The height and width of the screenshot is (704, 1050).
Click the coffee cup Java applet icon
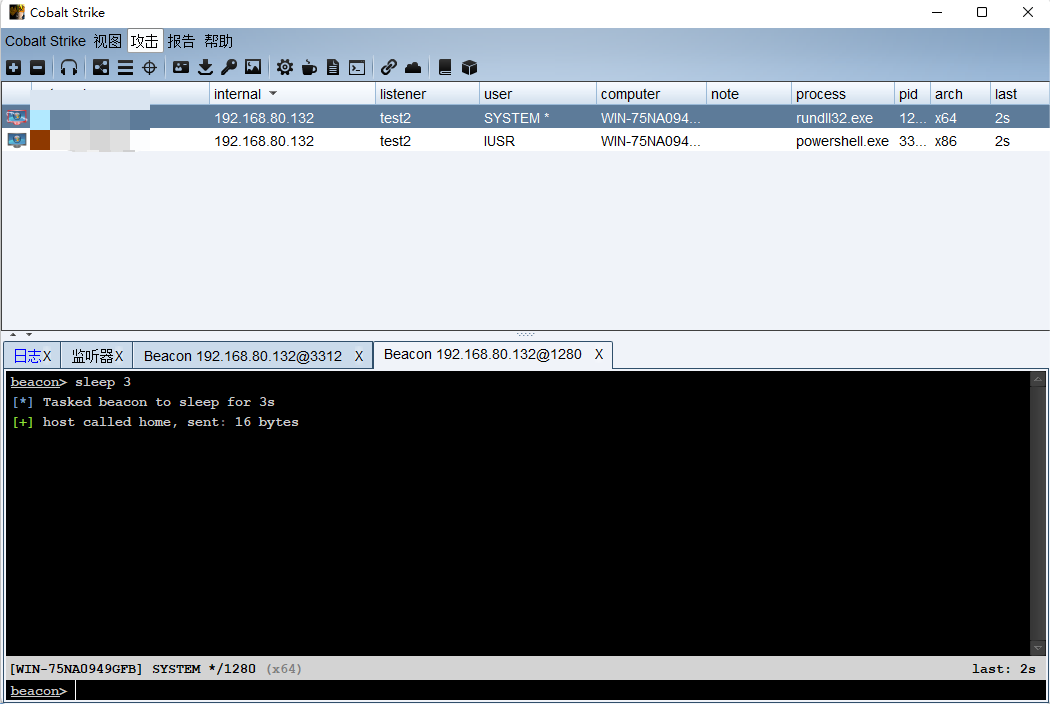click(309, 68)
